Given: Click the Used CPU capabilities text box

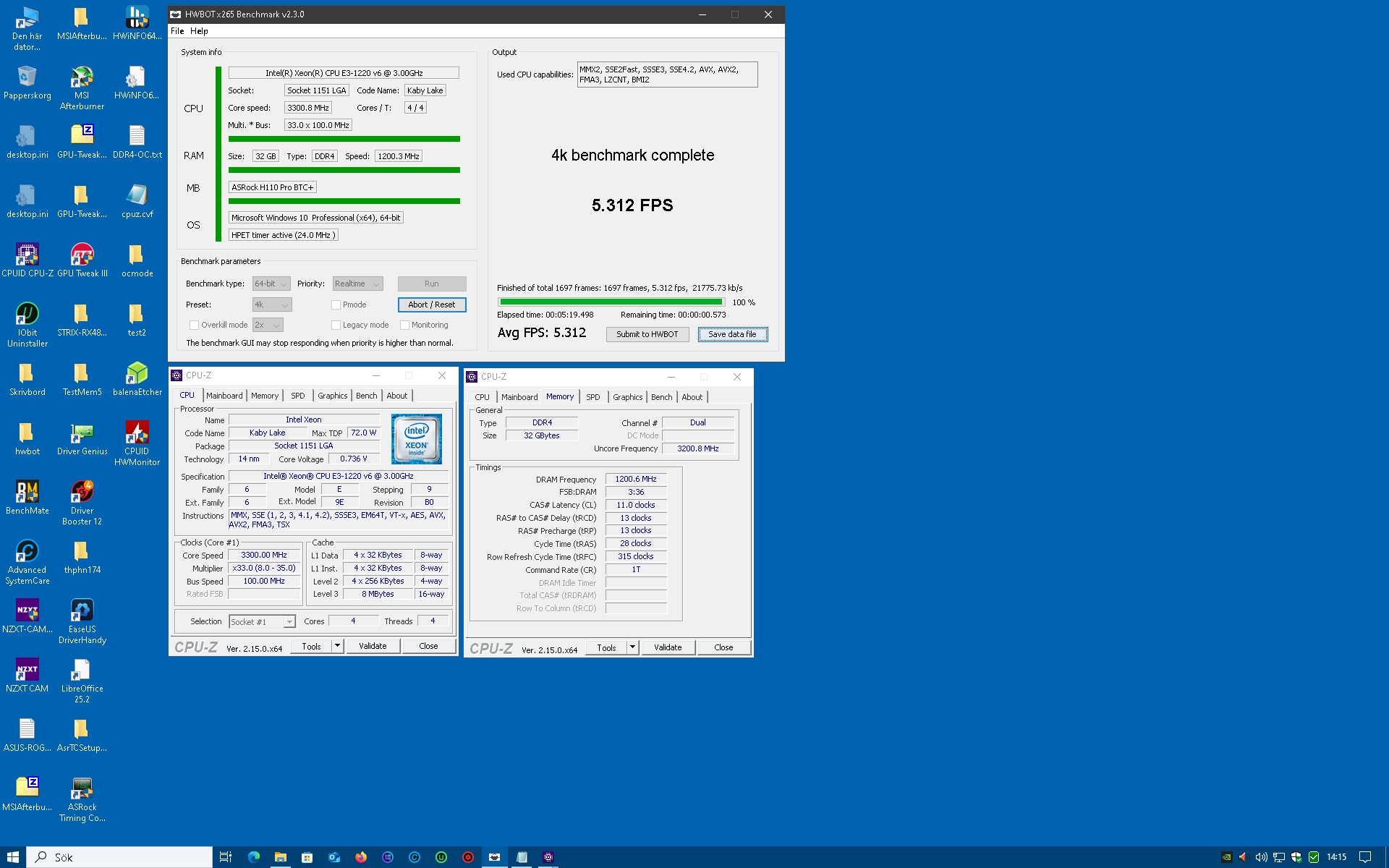Looking at the screenshot, I should 667,75.
